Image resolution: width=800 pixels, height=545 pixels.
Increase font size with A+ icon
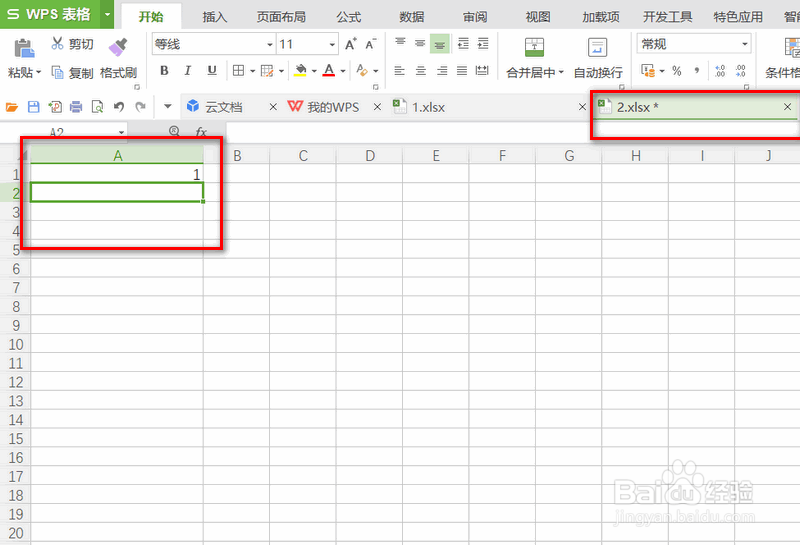(351, 44)
